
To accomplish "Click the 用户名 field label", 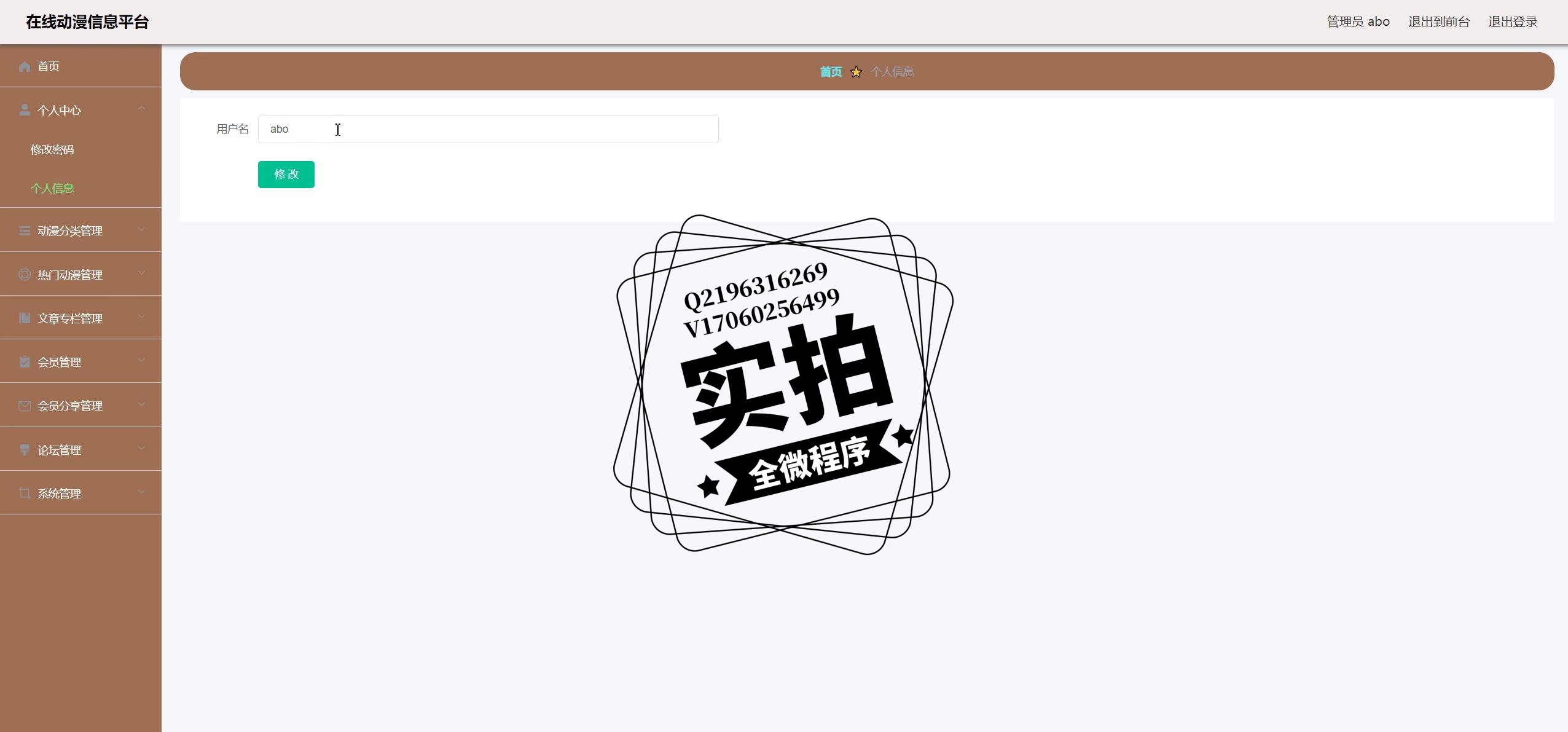I will (x=233, y=129).
